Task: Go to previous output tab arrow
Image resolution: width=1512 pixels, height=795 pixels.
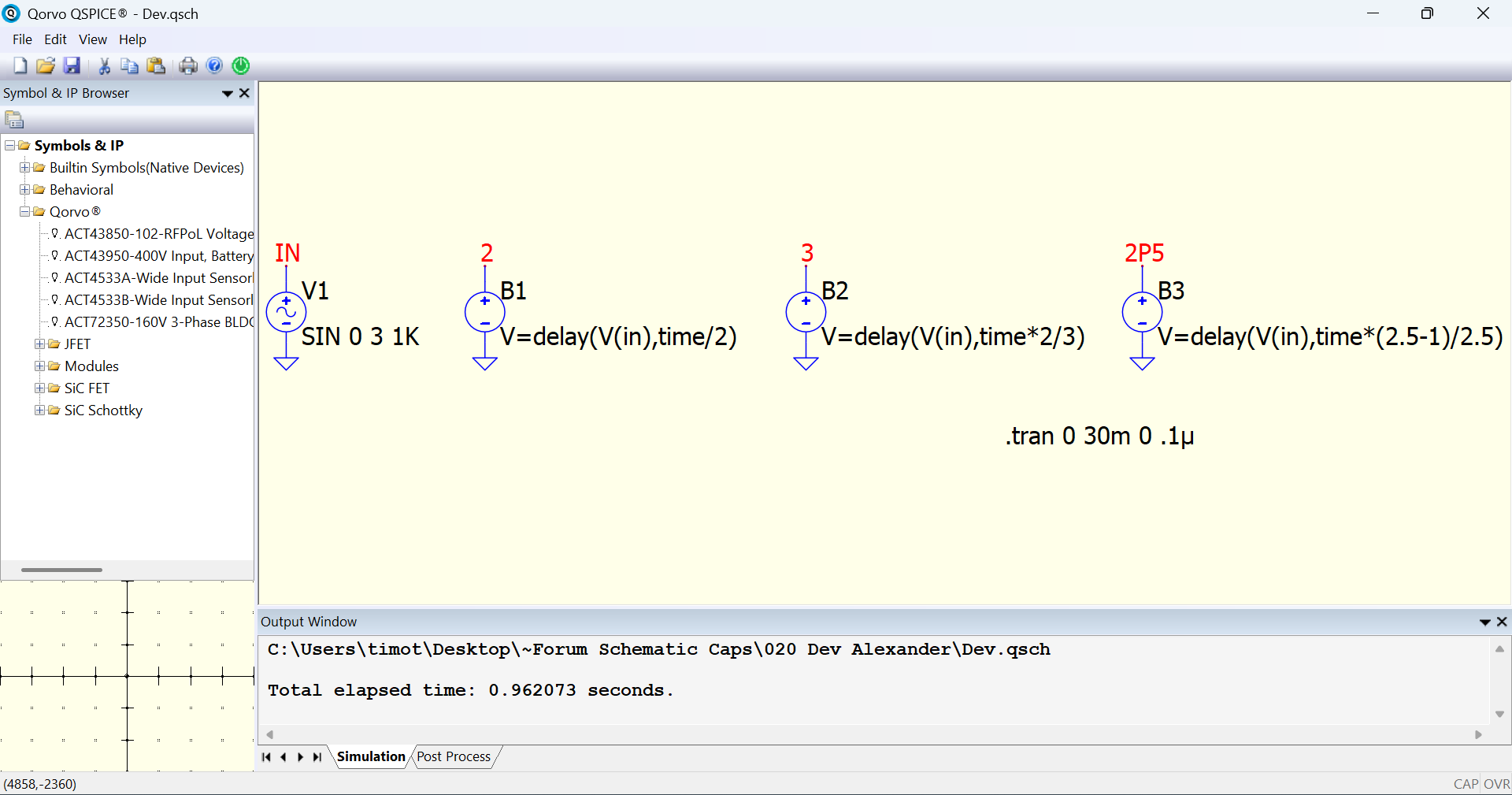Action: [283, 757]
